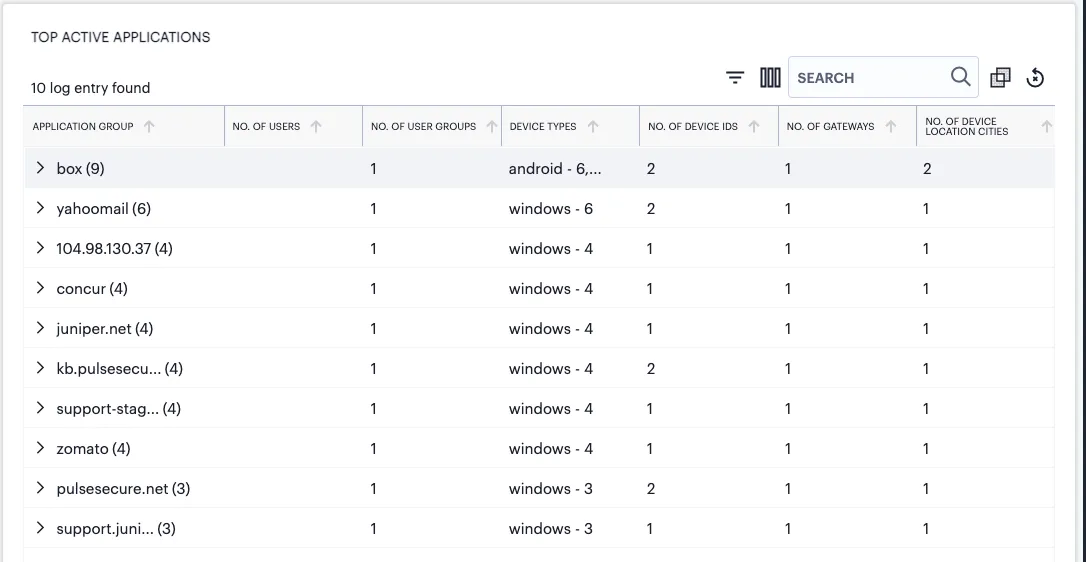Image resolution: width=1086 pixels, height=562 pixels.
Task: Click the pop-out window icon
Action: [x=1000, y=78]
